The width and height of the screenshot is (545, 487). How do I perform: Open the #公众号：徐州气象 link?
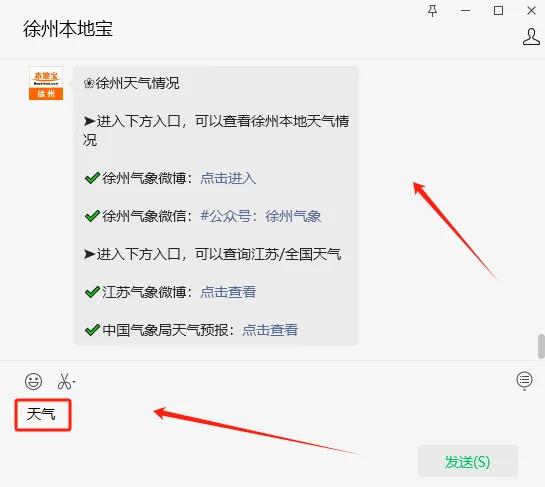(x=261, y=216)
